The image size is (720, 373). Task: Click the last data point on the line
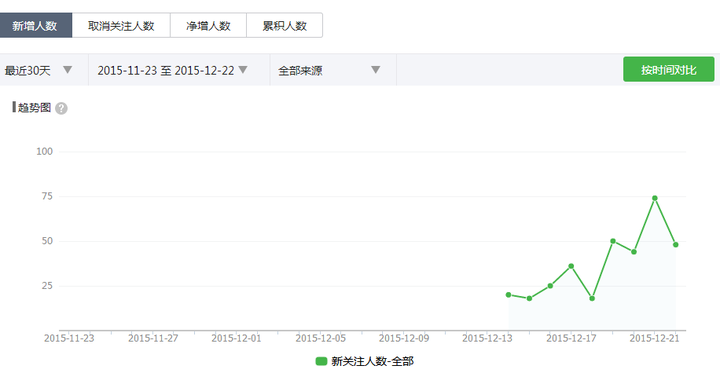pyautogui.click(x=675, y=244)
